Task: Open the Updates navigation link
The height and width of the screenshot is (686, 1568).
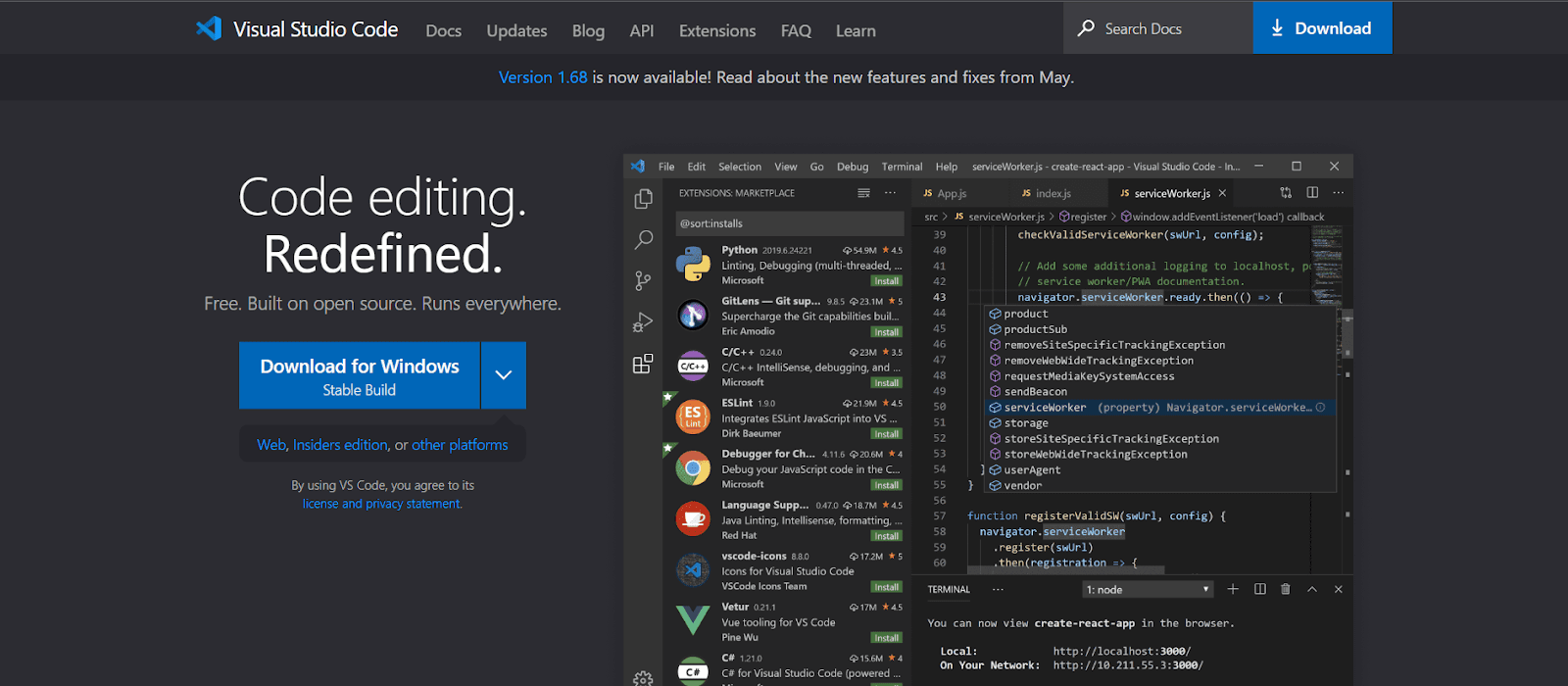Action: 516,30
